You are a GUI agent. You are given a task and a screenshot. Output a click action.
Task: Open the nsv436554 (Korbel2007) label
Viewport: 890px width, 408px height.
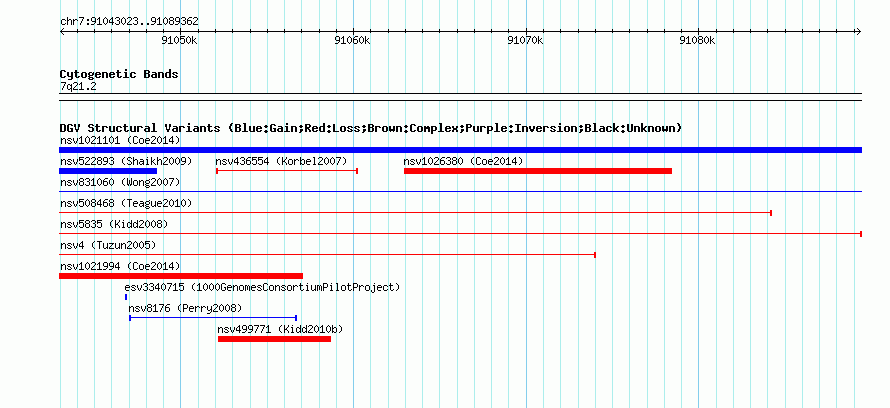281,161
